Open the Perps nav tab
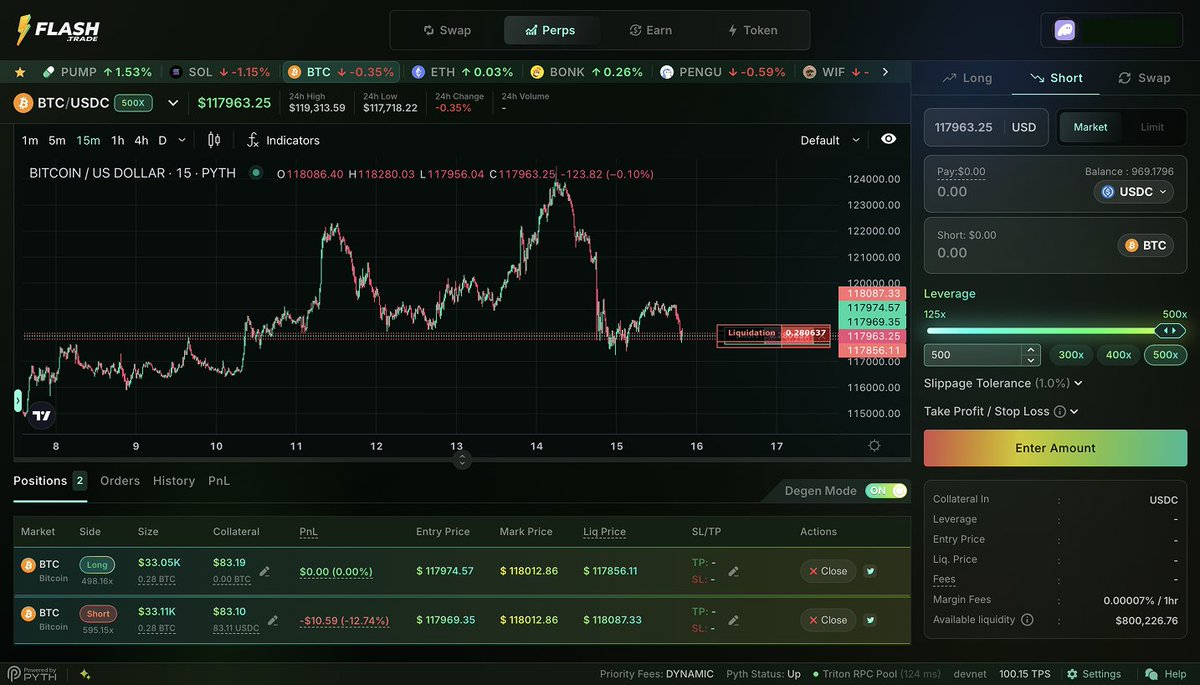This screenshot has width=1200, height=685. coord(552,30)
